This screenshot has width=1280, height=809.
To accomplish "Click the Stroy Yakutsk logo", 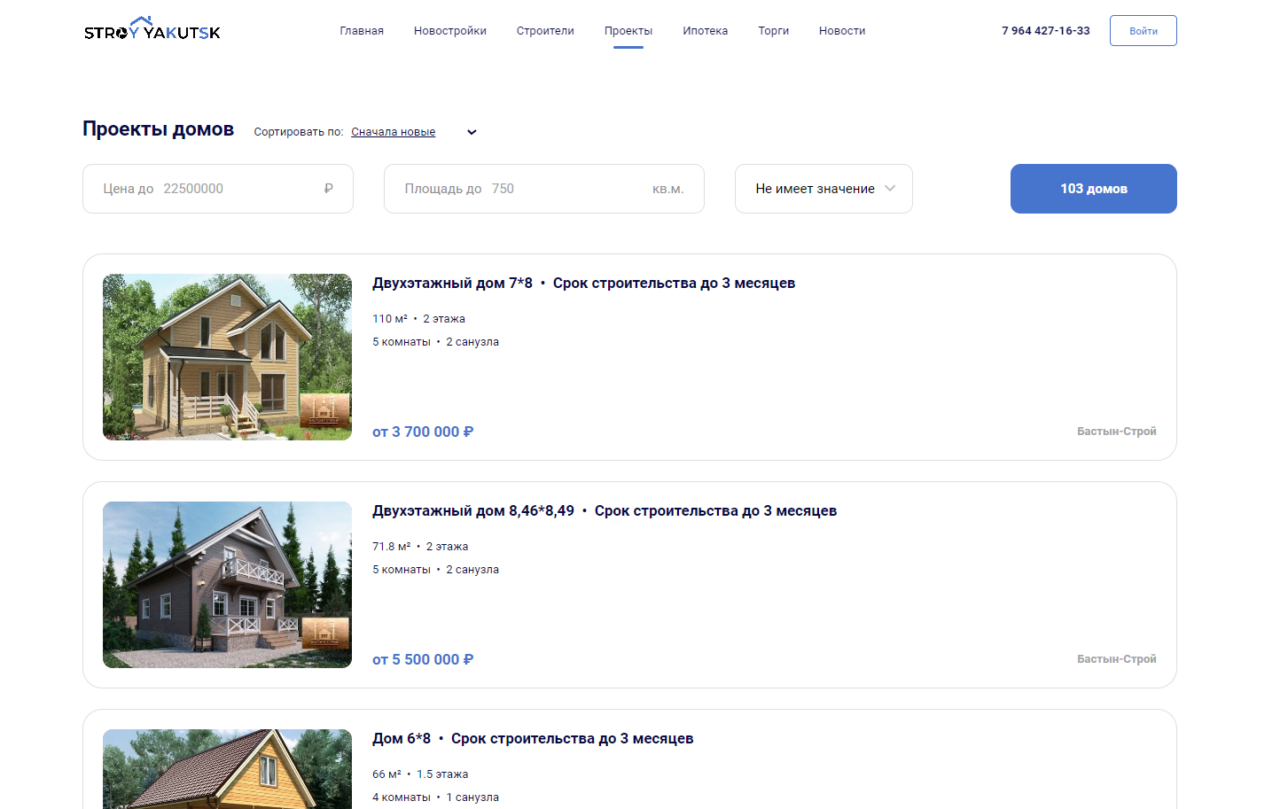I will [152, 29].
